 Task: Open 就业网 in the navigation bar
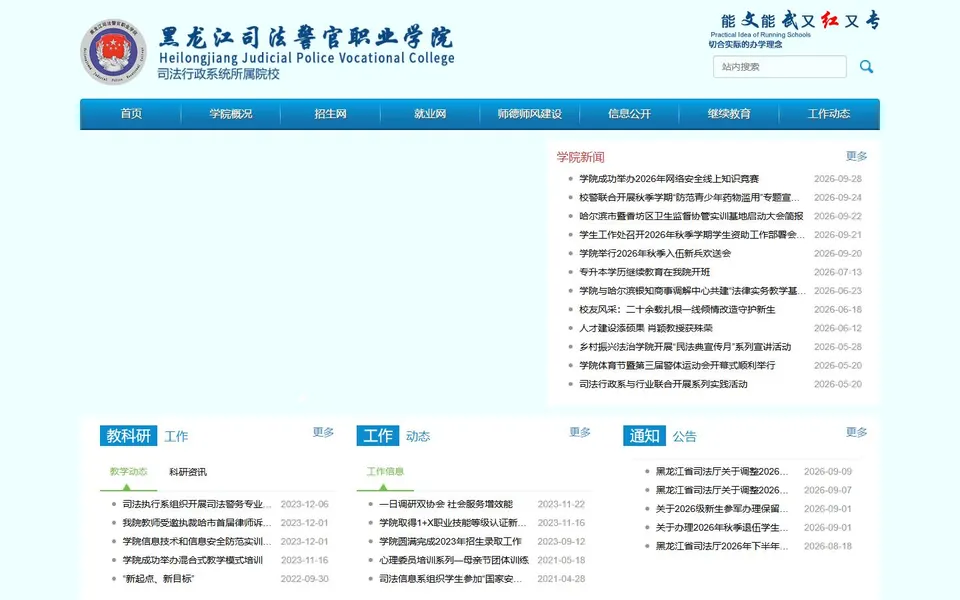point(430,114)
